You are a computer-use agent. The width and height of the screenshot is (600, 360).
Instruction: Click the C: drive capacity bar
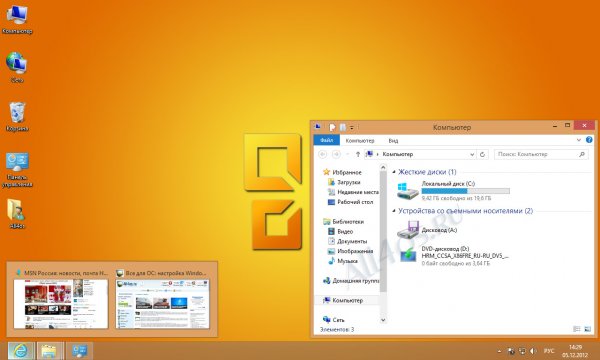465,191
